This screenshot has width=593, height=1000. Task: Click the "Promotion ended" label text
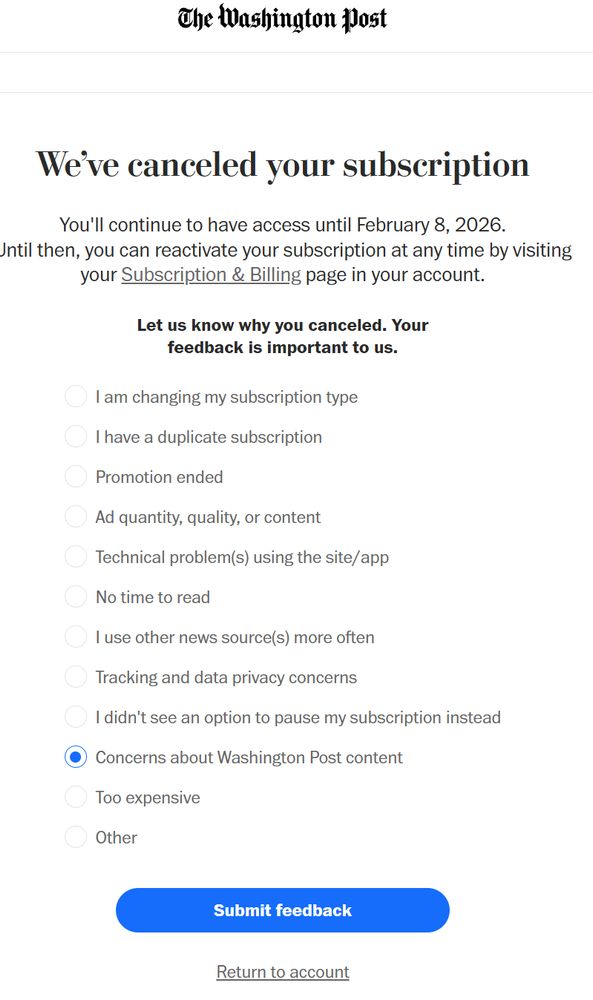pos(159,477)
